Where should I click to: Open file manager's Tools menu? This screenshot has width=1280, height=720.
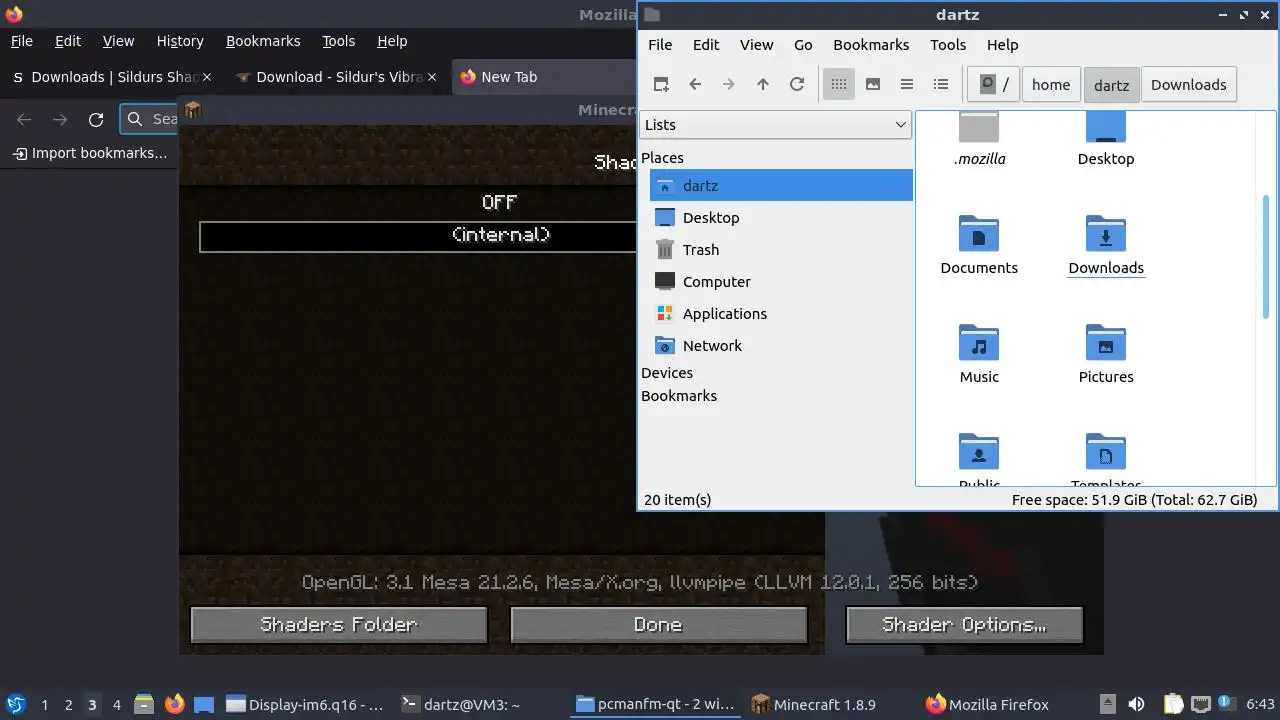(948, 45)
